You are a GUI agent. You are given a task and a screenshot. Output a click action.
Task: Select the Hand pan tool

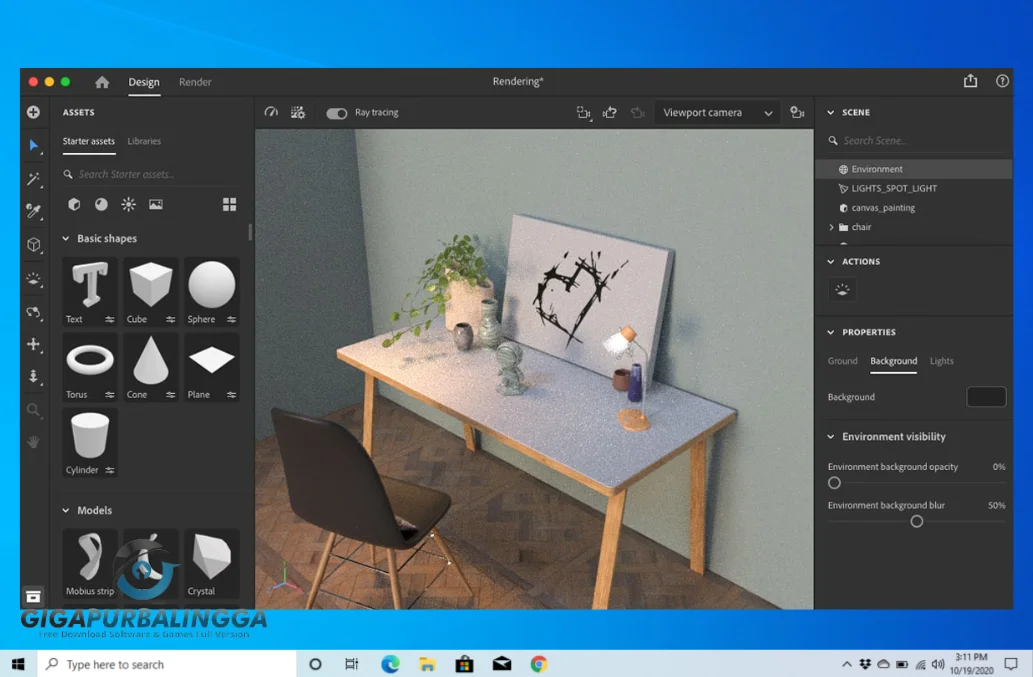click(x=34, y=443)
